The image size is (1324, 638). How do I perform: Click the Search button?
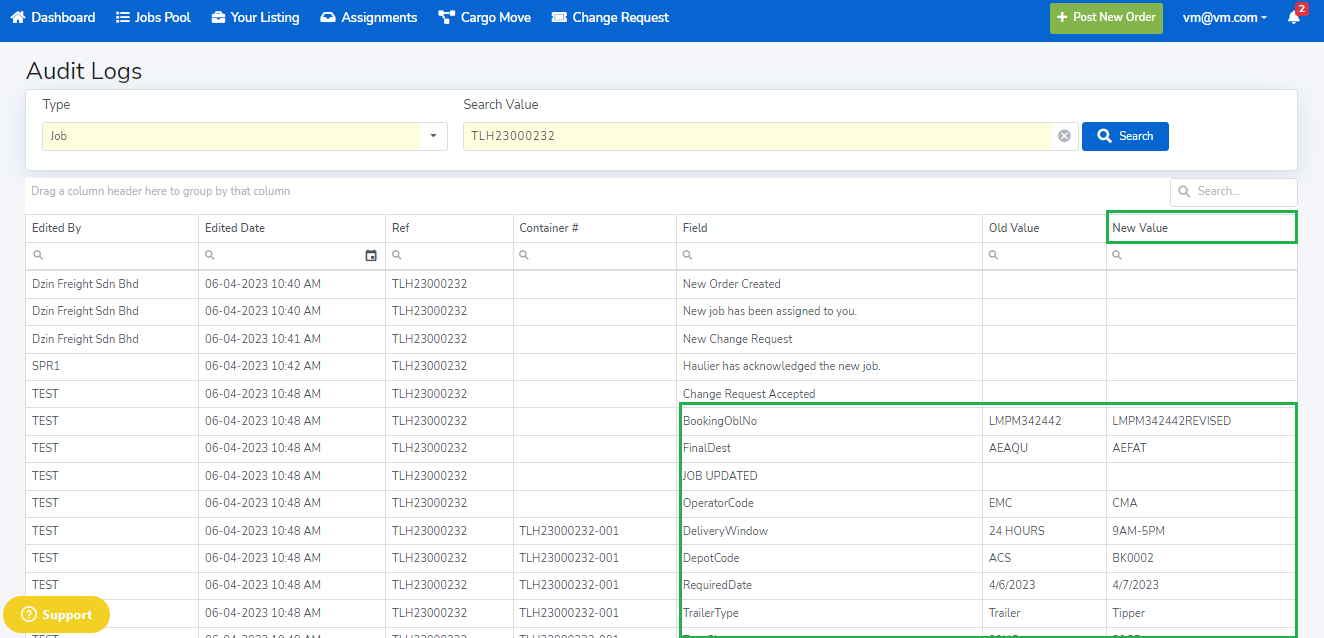[x=1125, y=136]
